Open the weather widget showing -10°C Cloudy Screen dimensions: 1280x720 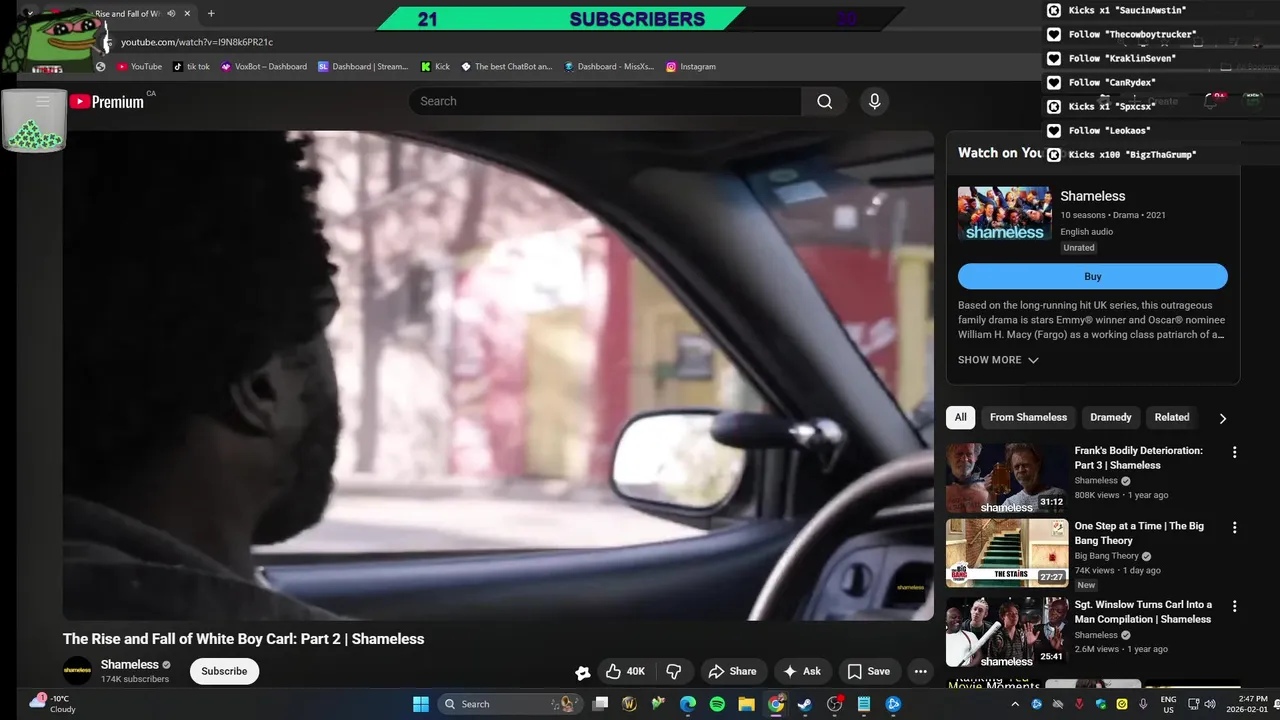(52, 704)
